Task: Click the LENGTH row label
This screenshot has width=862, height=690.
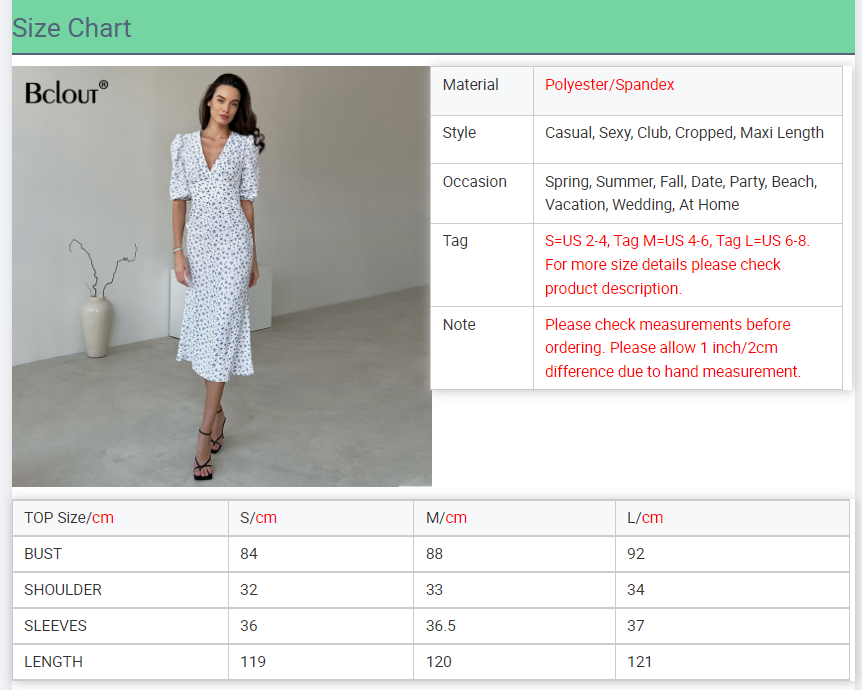Action: (53, 662)
